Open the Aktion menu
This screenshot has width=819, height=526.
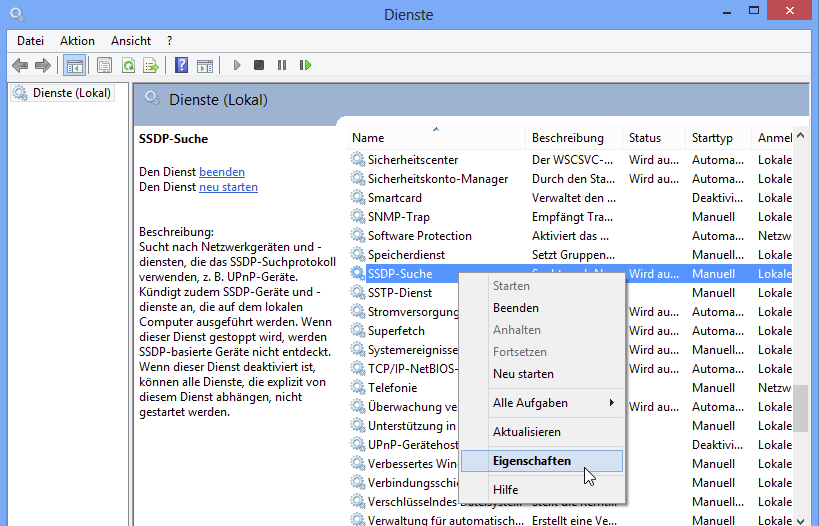coord(77,41)
